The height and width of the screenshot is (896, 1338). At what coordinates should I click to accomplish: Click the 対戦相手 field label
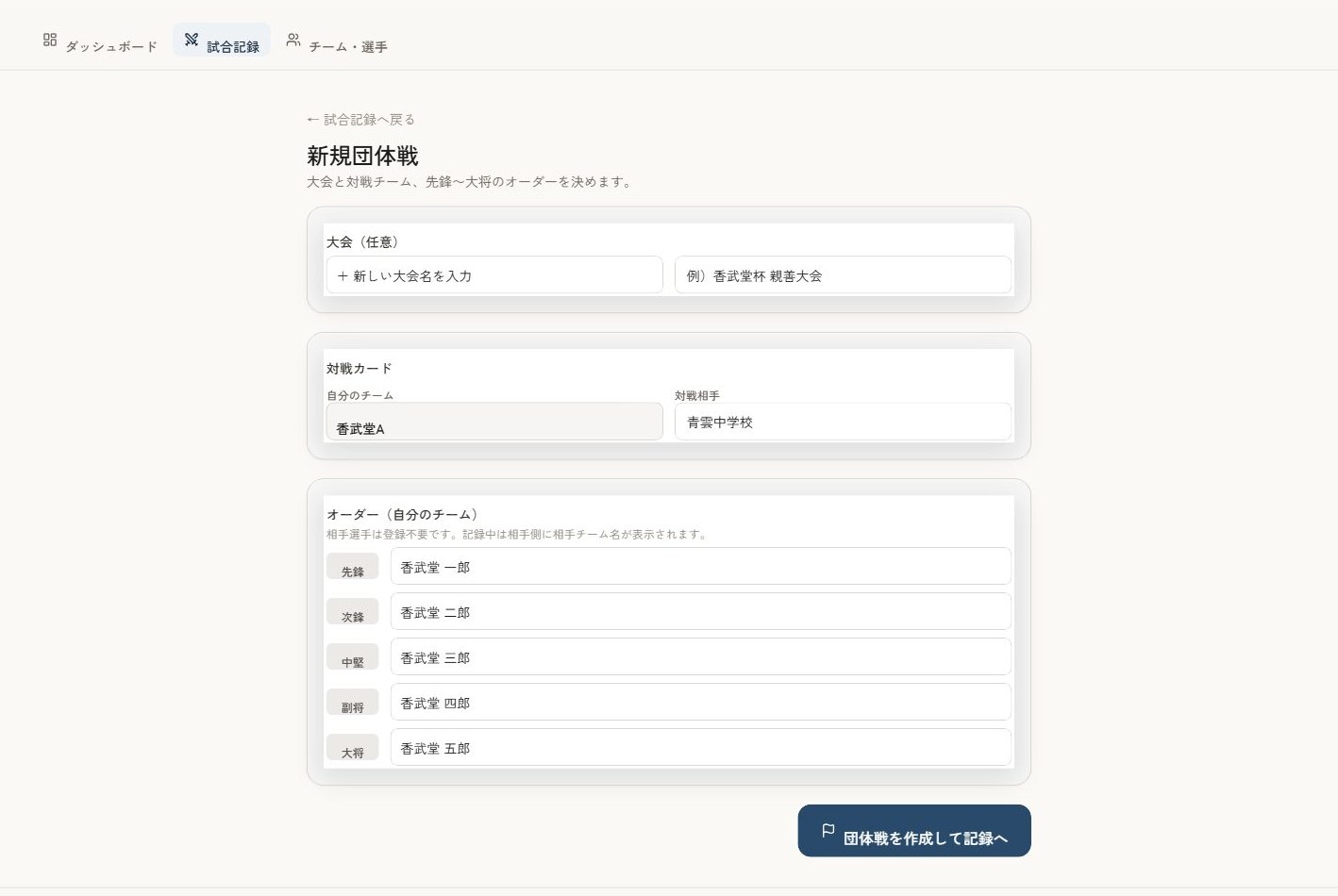697,395
